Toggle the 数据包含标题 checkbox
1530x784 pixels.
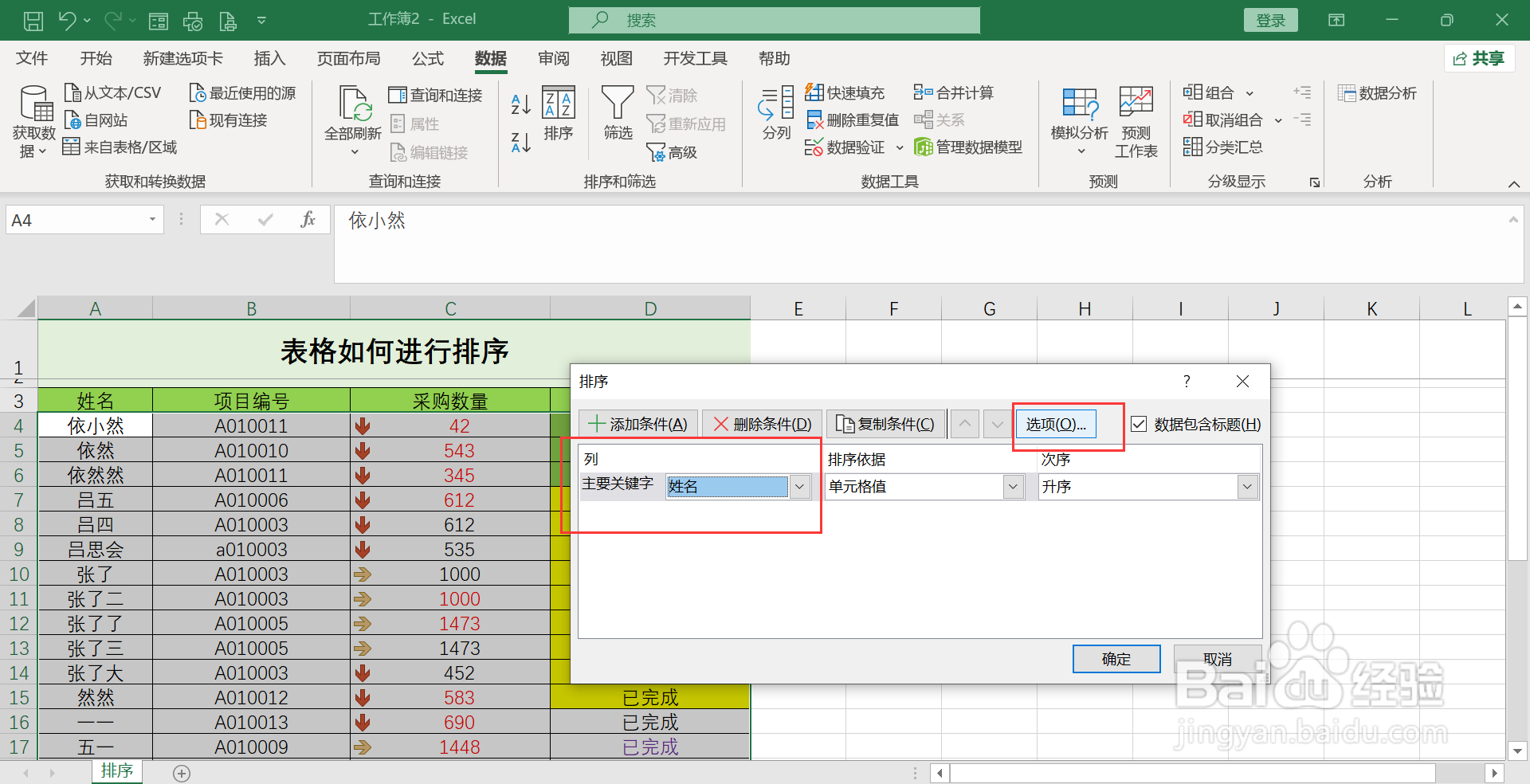click(x=1140, y=424)
